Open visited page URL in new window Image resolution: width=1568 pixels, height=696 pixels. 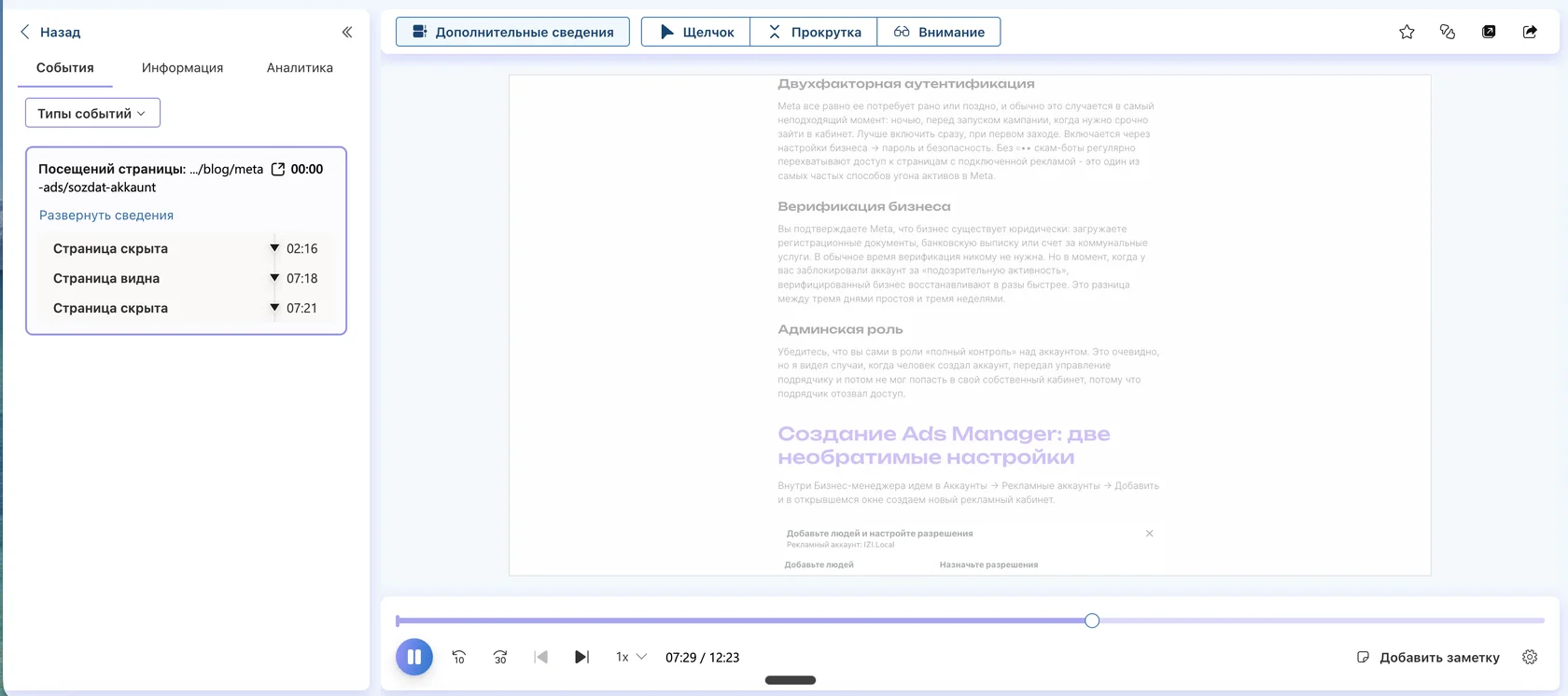(x=277, y=169)
